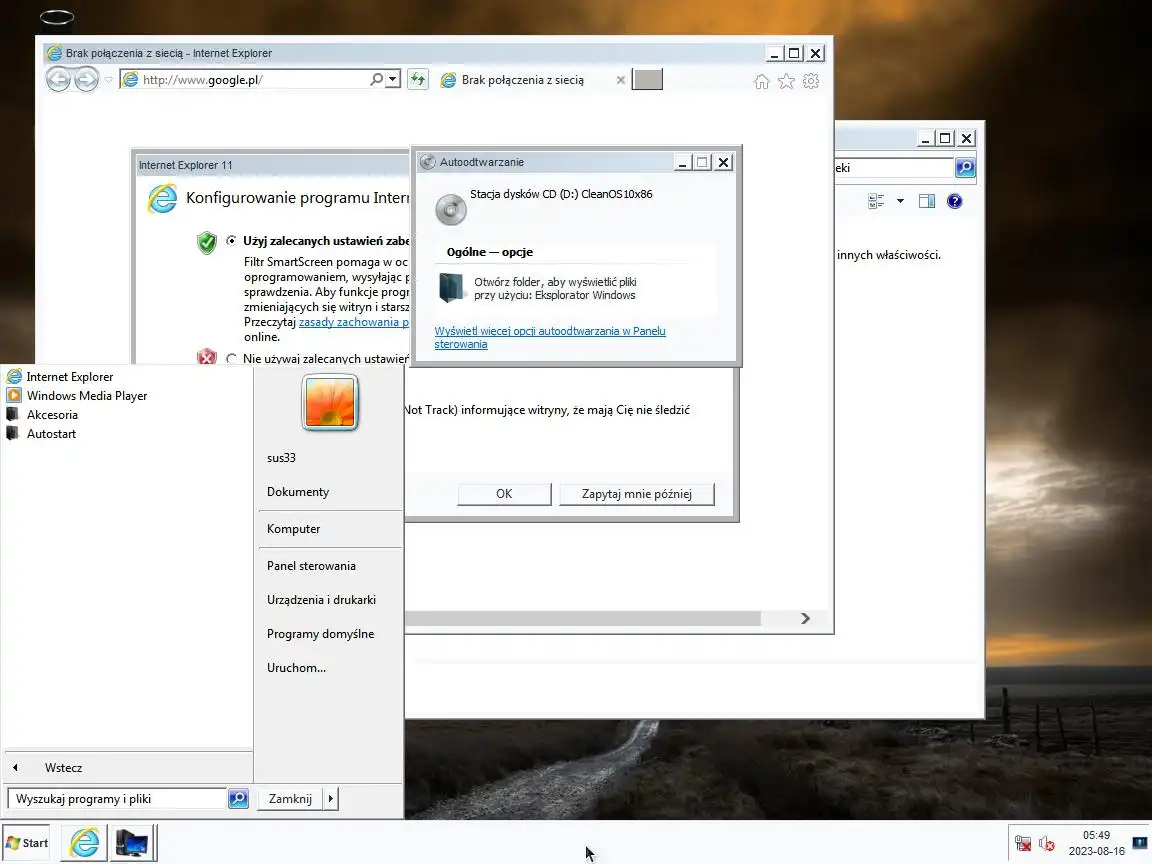Open the Tools gear icon in IE
The image size is (1152, 864).
point(811,82)
